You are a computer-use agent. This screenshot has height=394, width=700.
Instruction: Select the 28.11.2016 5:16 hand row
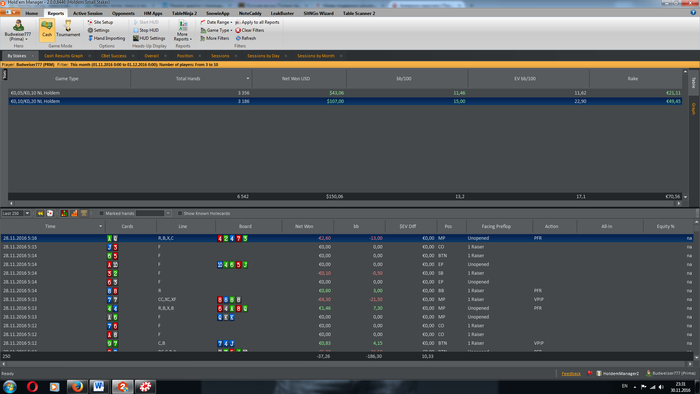point(347,238)
